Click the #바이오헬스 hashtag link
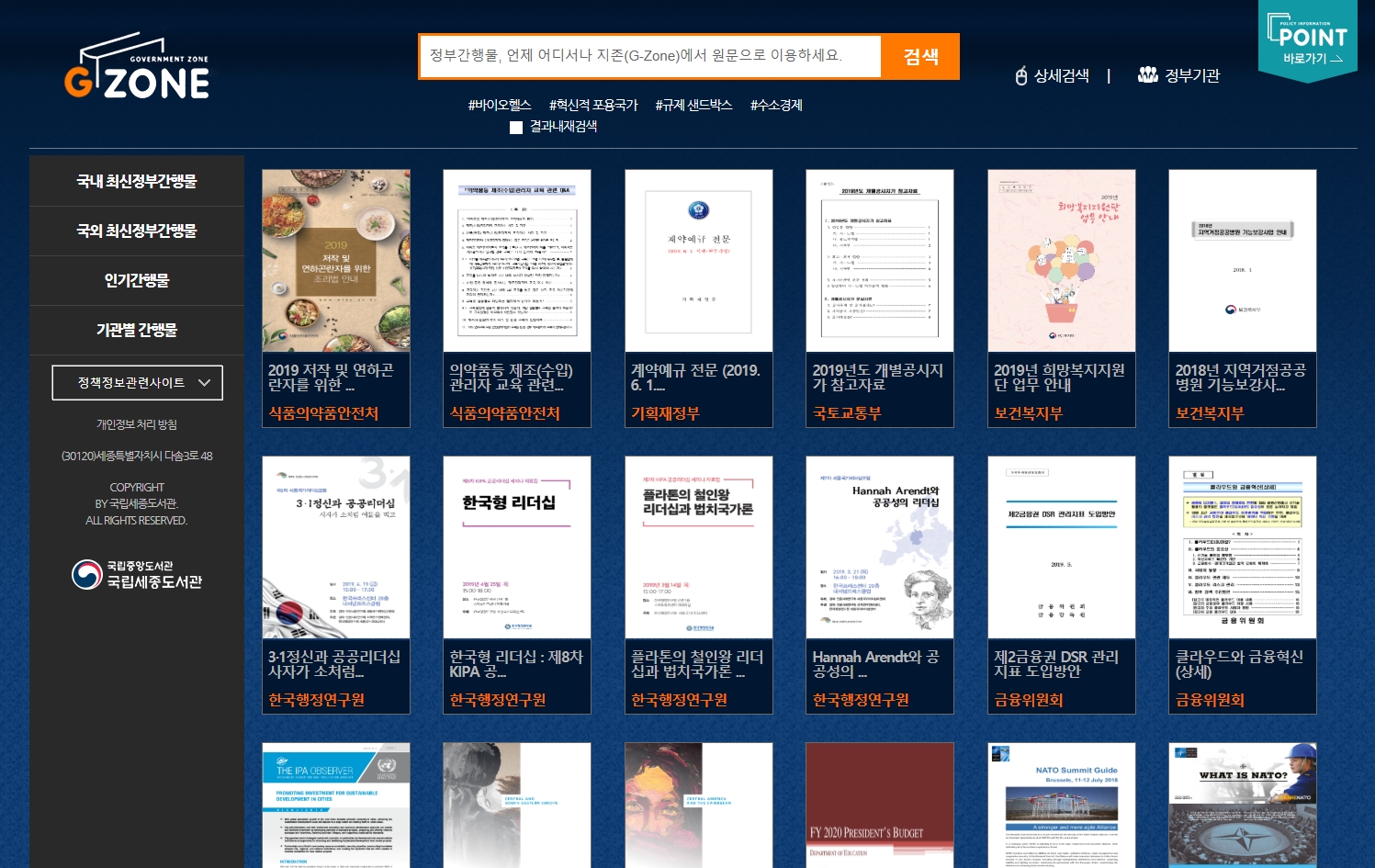 tap(500, 106)
